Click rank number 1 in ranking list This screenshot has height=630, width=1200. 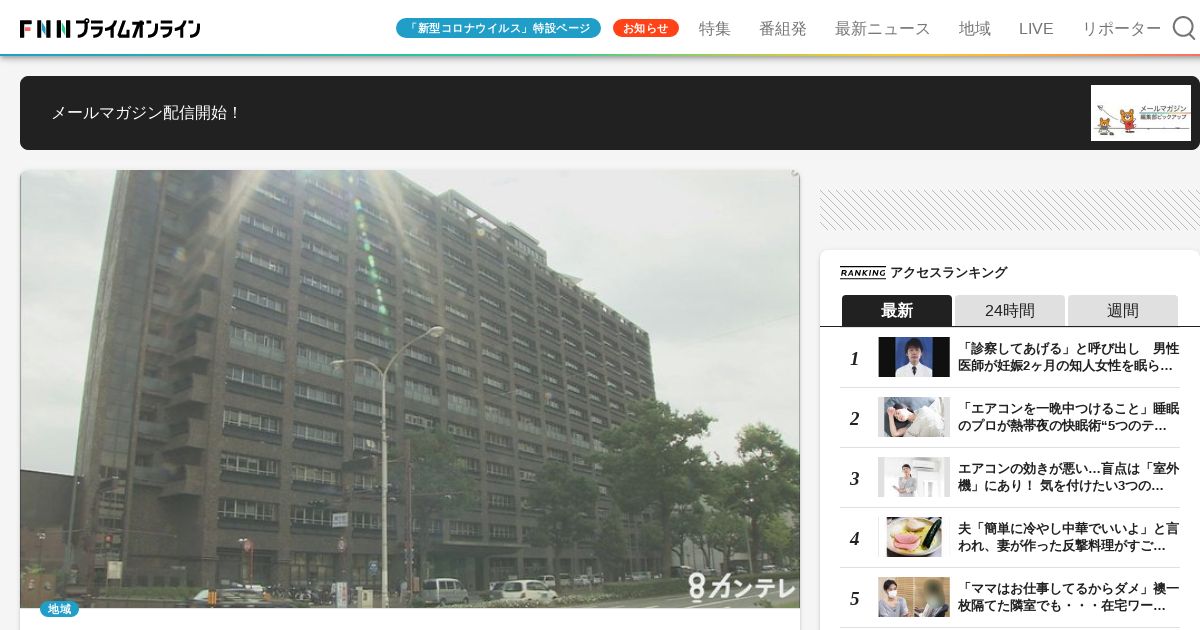point(855,358)
